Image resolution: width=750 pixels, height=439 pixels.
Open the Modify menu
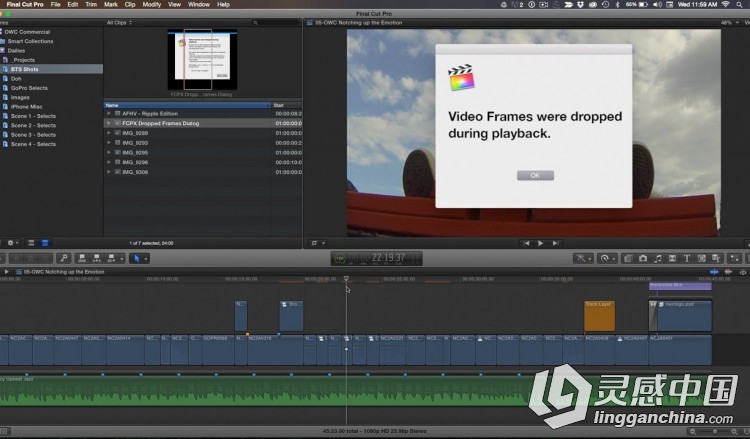coord(152,4)
